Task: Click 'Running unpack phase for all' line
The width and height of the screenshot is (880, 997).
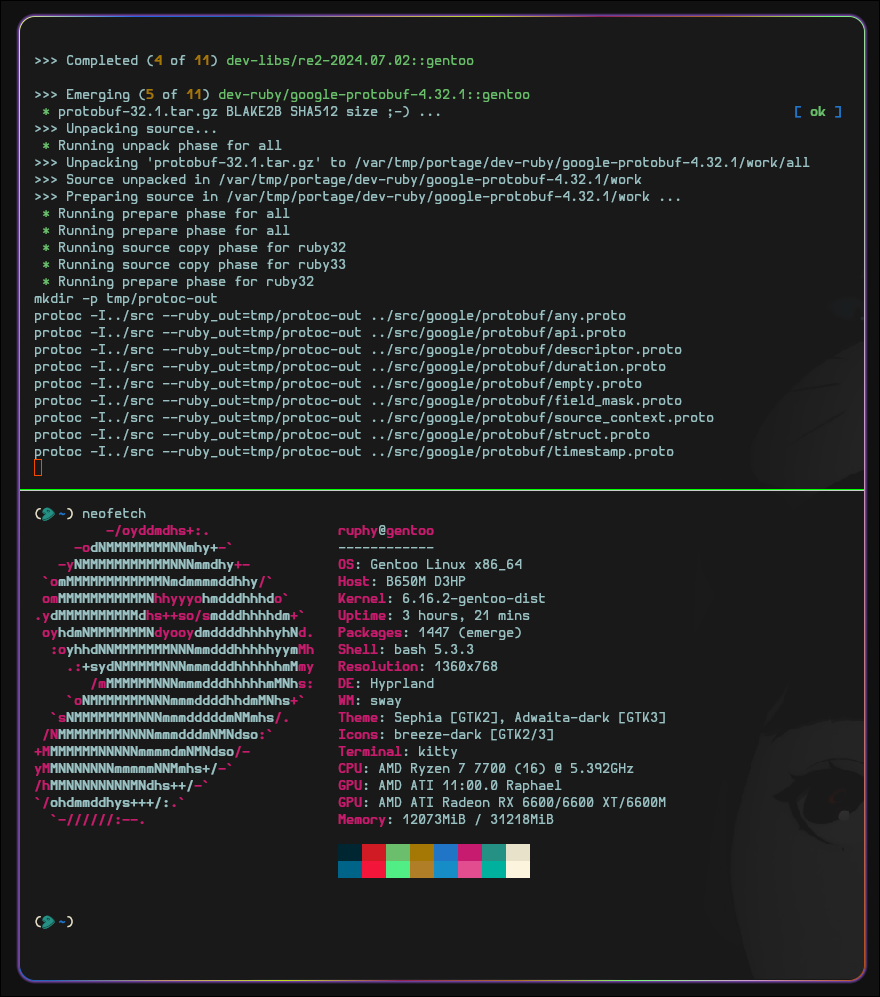Action: pyautogui.click(x=162, y=146)
